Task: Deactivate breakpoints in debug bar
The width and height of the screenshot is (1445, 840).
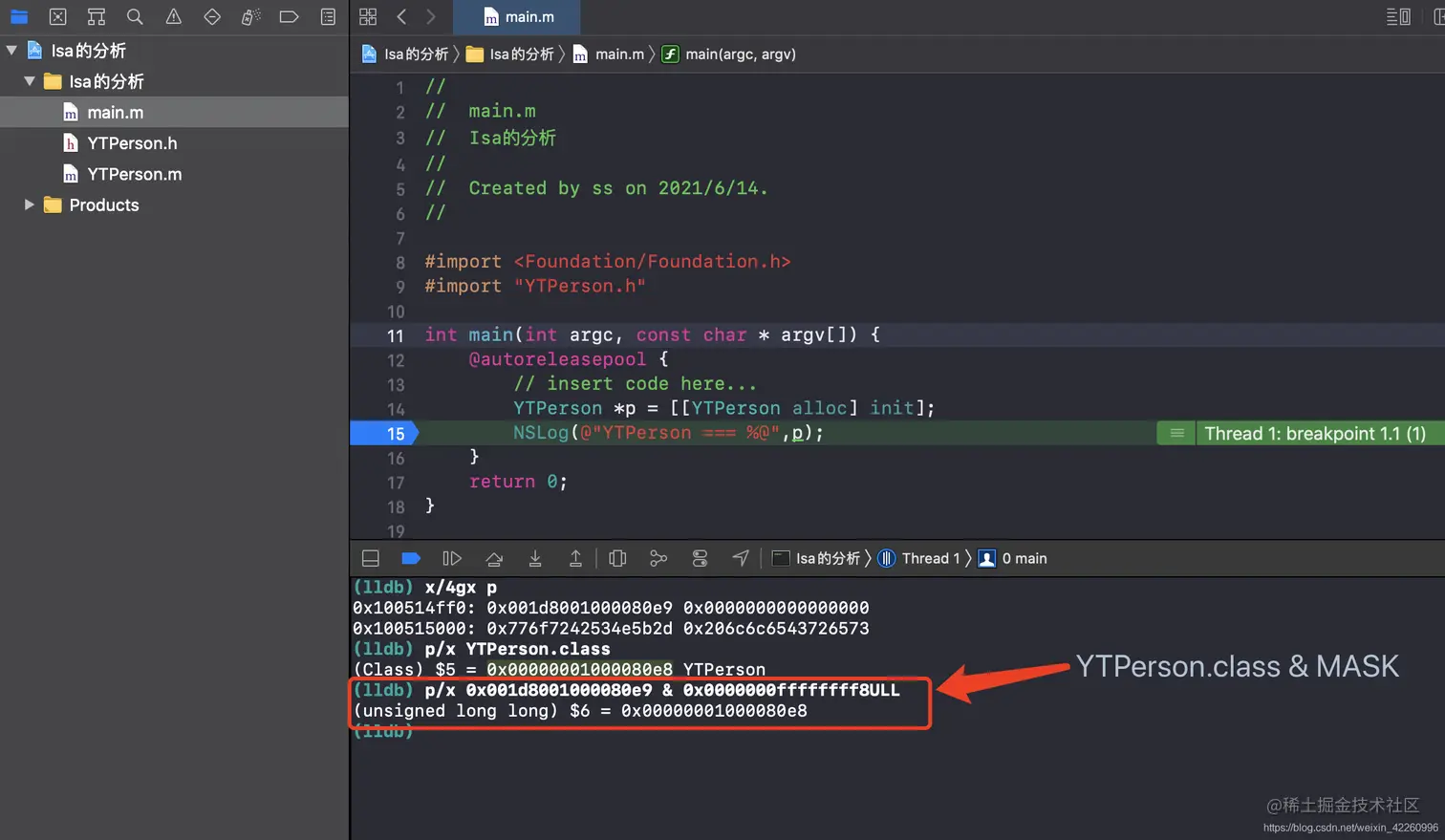Action: tap(411, 558)
